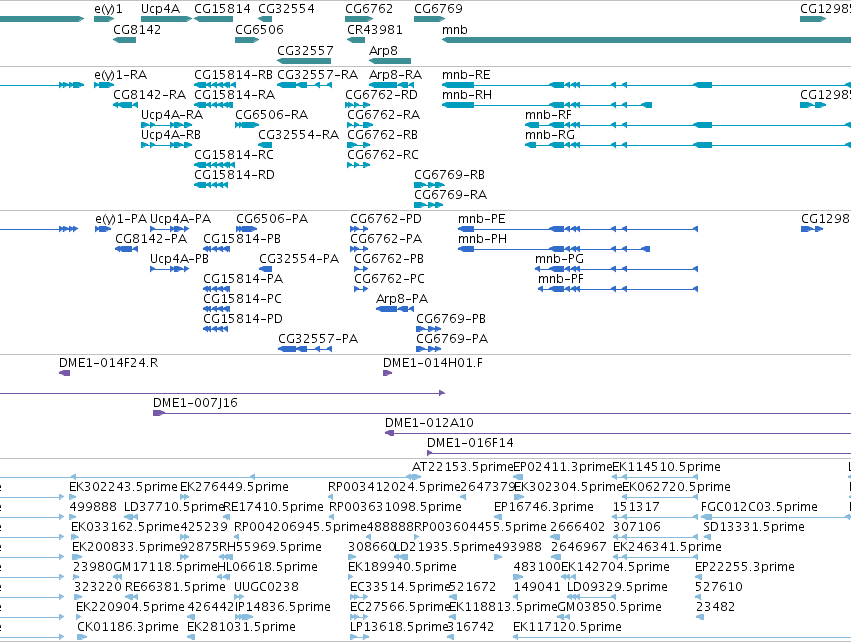Viewport: 851px width, 642px height.
Task: Select the CG15814-RB transcript label
Action: [x=233, y=75]
